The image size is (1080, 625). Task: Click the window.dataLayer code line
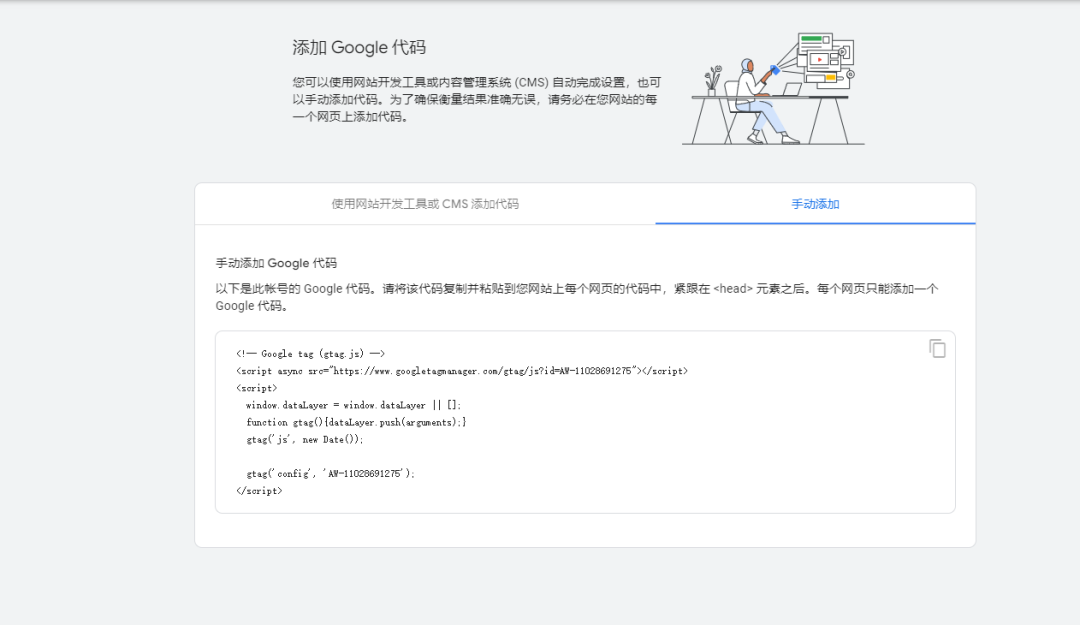click(x=353, y=405)
